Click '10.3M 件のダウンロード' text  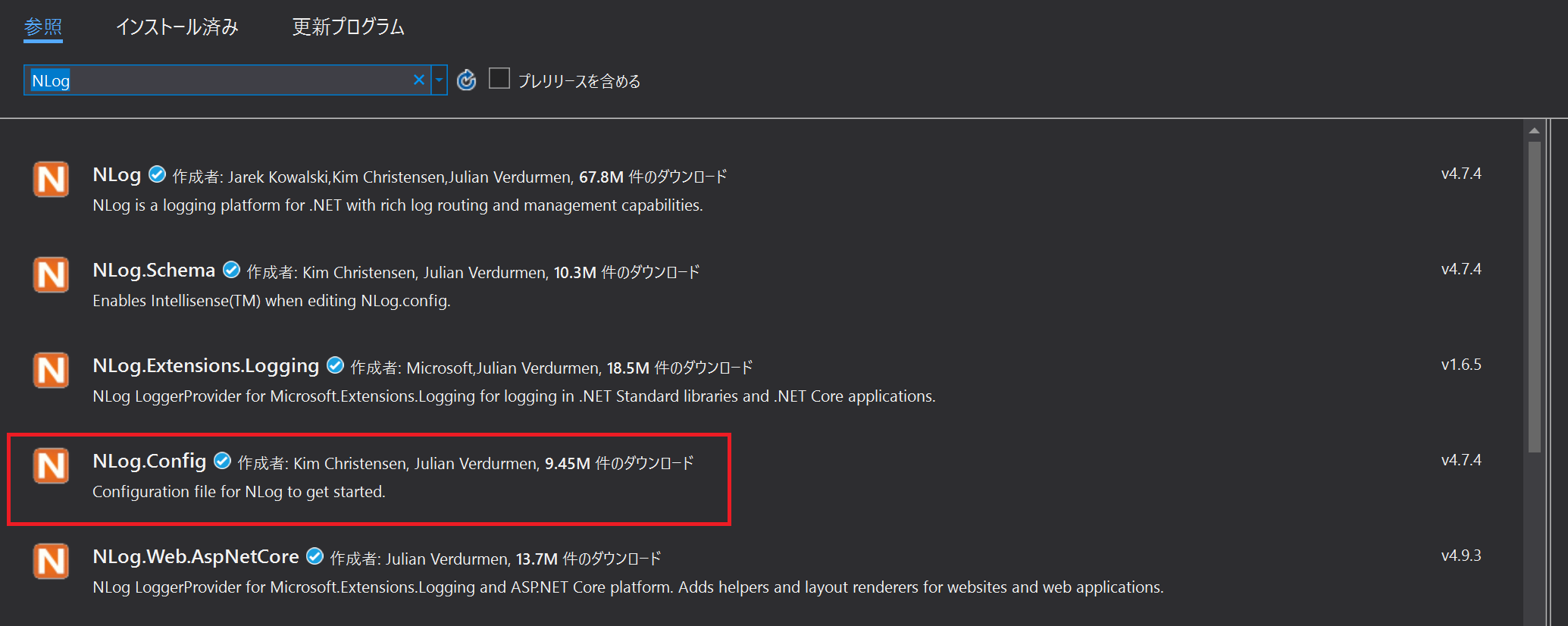[x=627, y=272]
